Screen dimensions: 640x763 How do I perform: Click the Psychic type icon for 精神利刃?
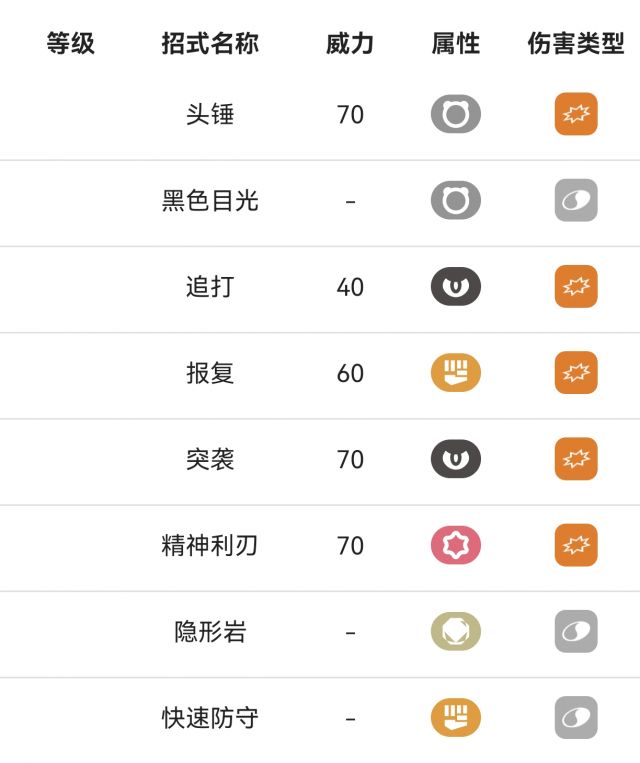[456, 545]
